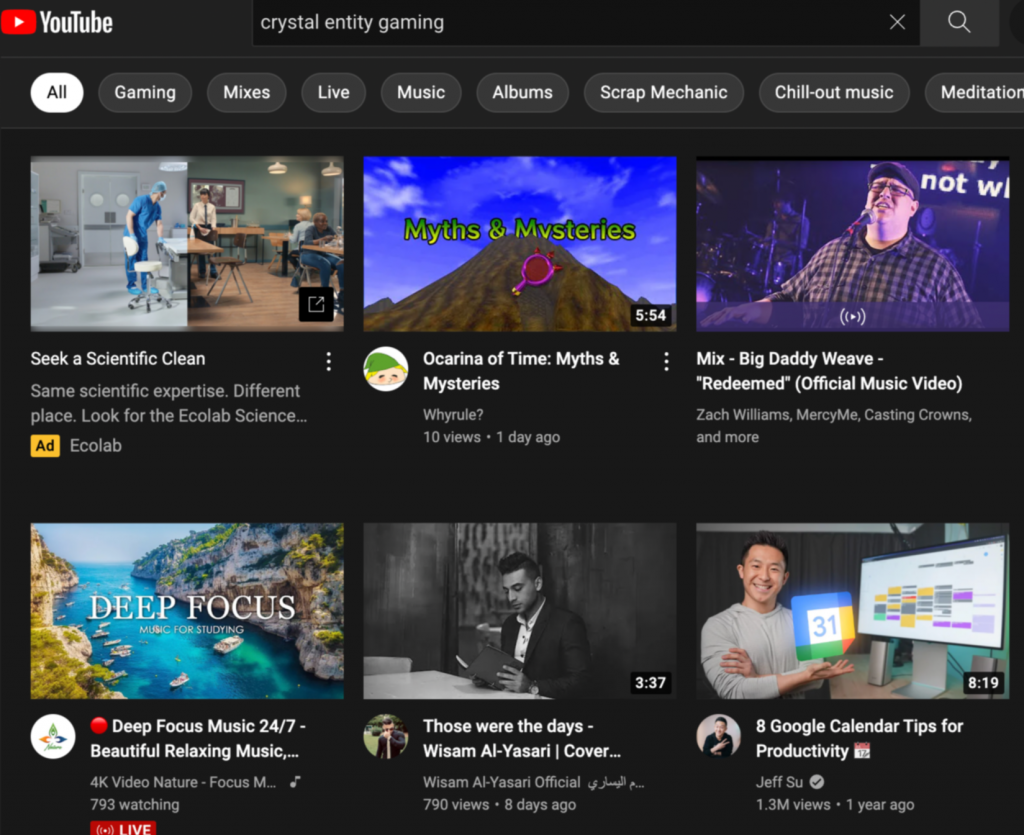Enable the Live results filter
1024x835 pixels.
point(333,92)
